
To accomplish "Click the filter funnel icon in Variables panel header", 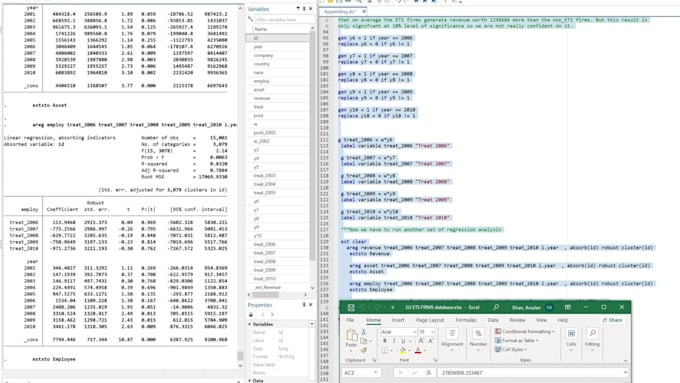I will click(x=298, y=9).
